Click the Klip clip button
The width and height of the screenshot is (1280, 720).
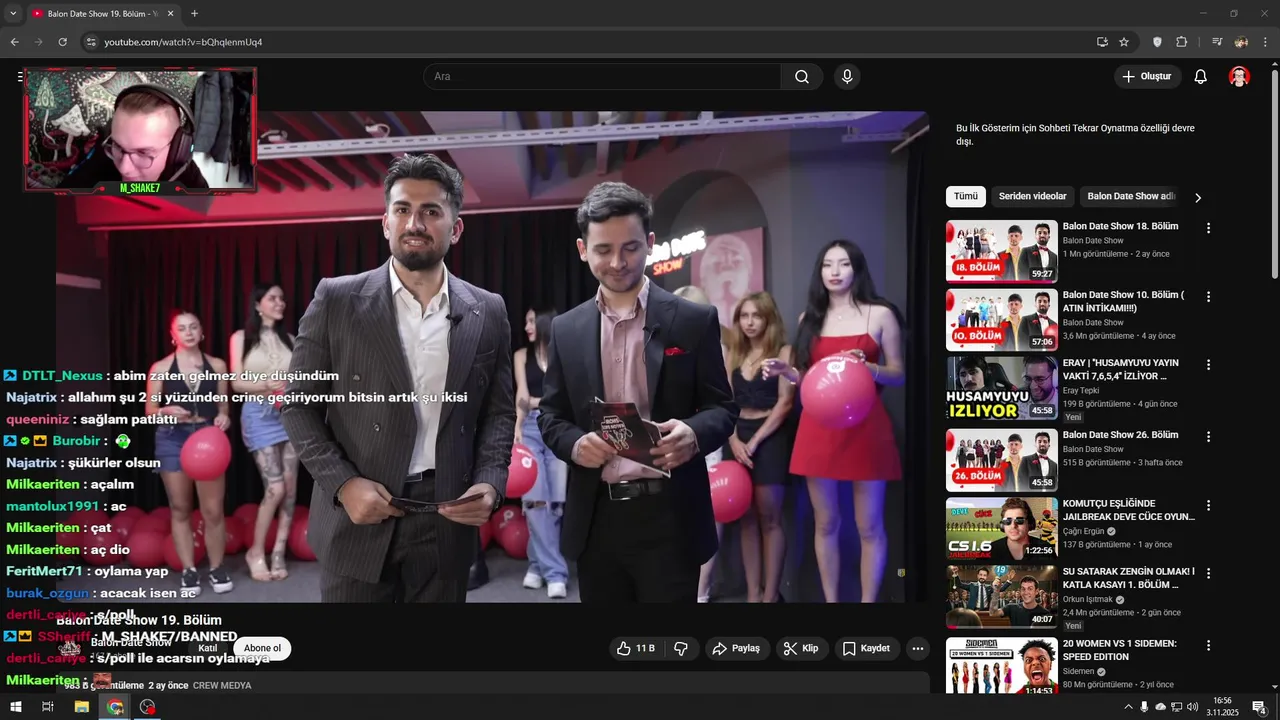click(801, 648)
